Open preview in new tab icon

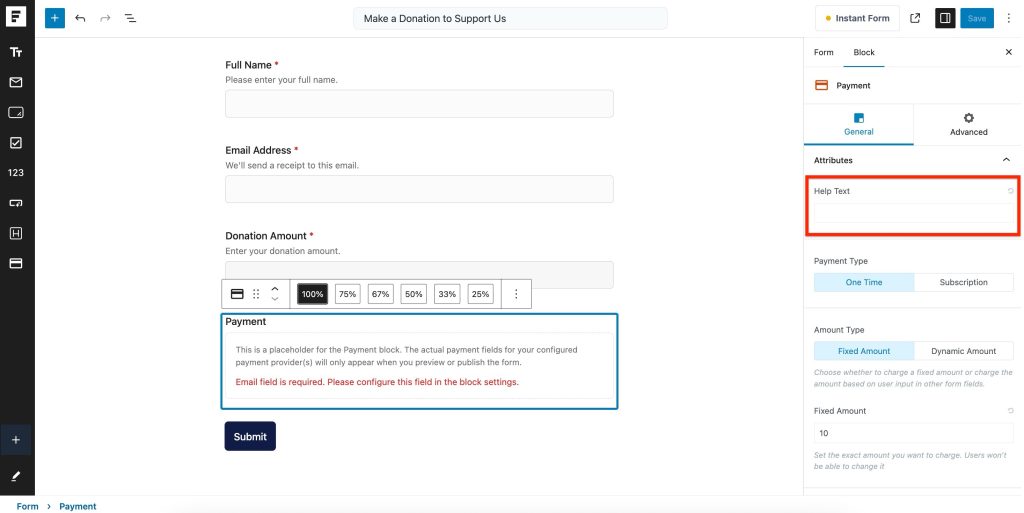point(915,18)
